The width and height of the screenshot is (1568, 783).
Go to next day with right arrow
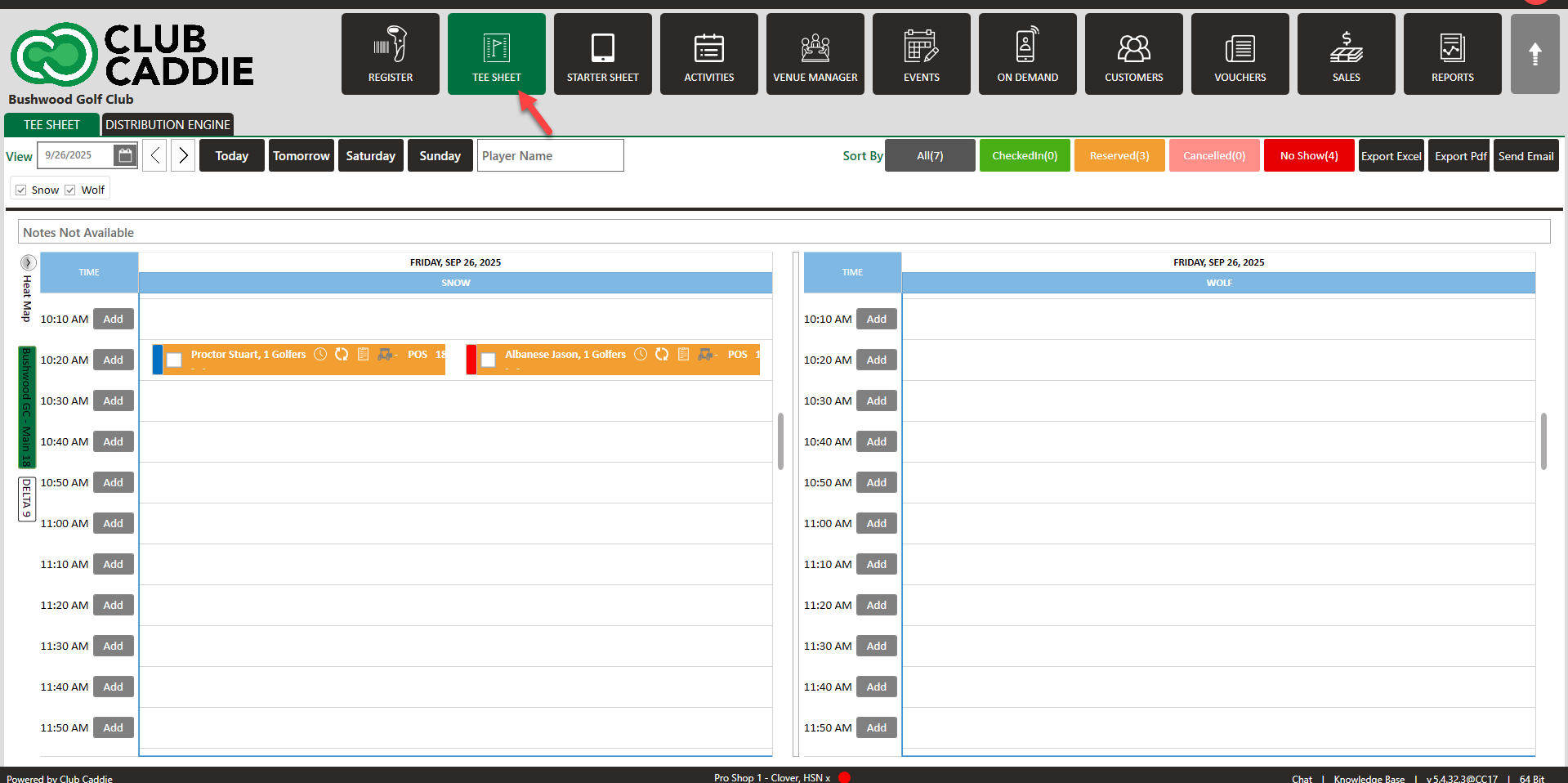point(183,155)
